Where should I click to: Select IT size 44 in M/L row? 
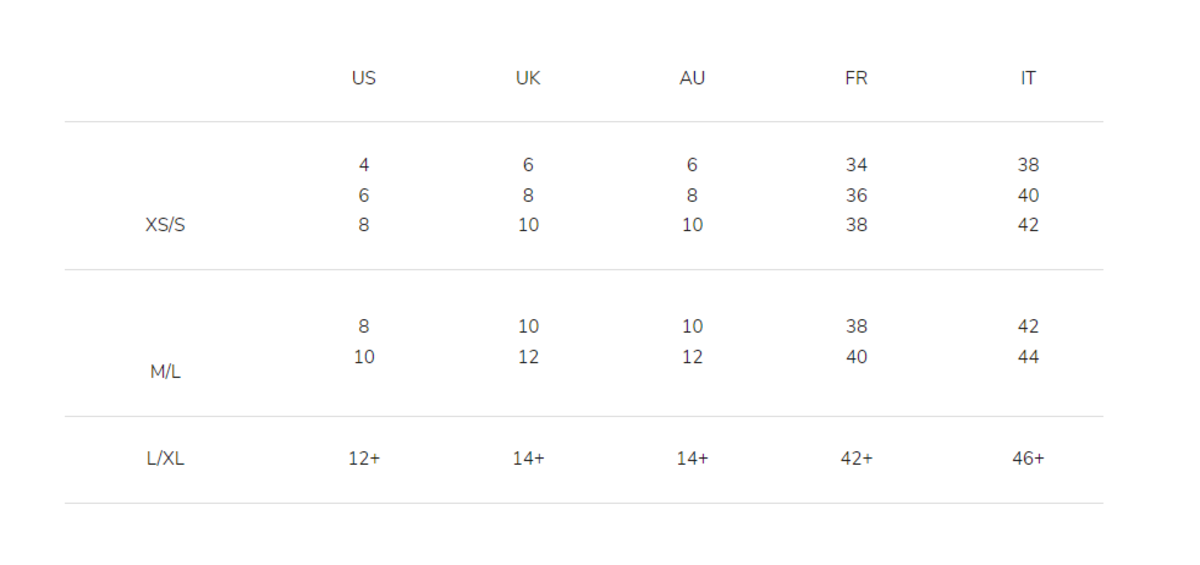(1028, 357)
